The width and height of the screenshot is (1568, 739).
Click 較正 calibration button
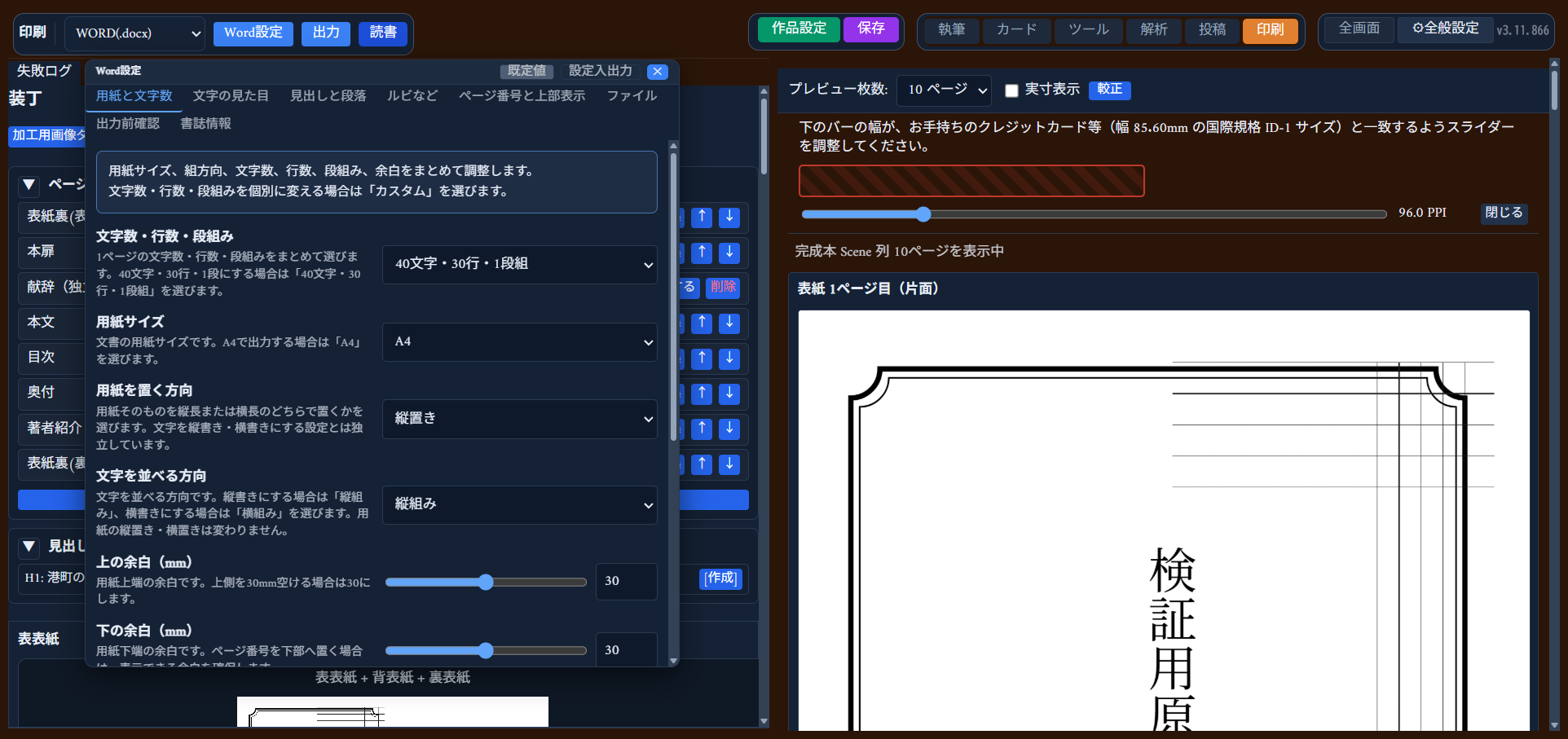click(x=1110, y=90)
